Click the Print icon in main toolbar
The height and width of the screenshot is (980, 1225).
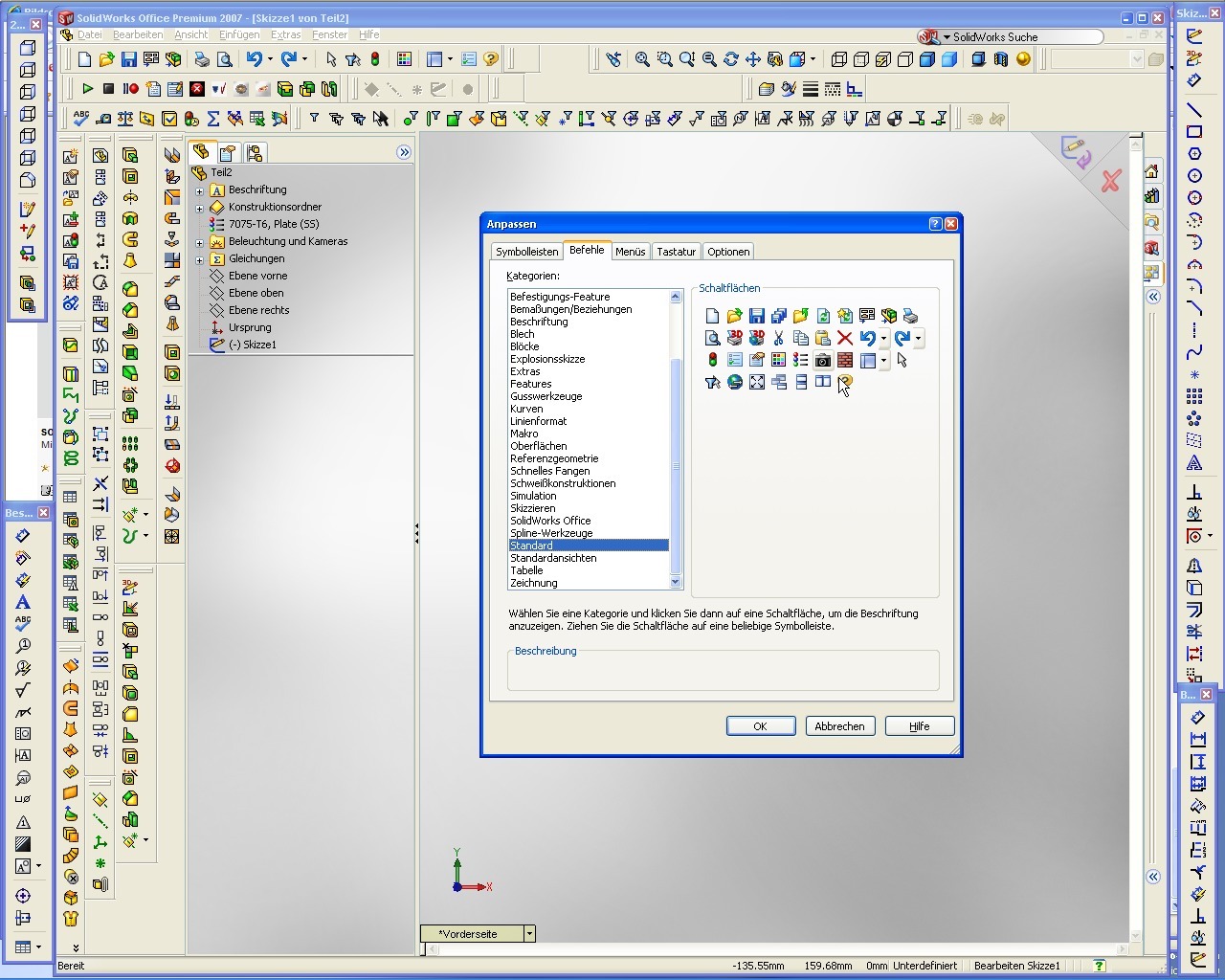[x=202, y=59]
